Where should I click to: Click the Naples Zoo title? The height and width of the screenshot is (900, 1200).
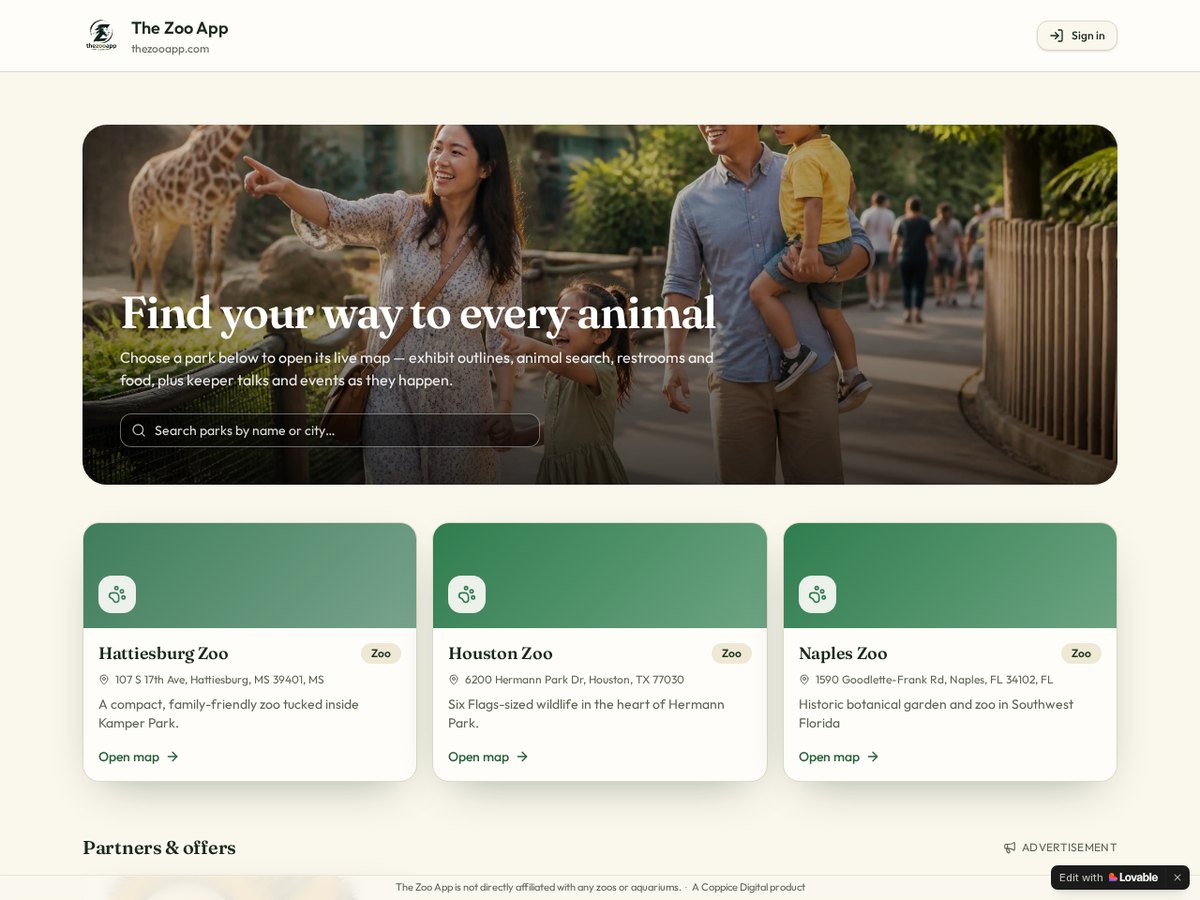point(843,653)
